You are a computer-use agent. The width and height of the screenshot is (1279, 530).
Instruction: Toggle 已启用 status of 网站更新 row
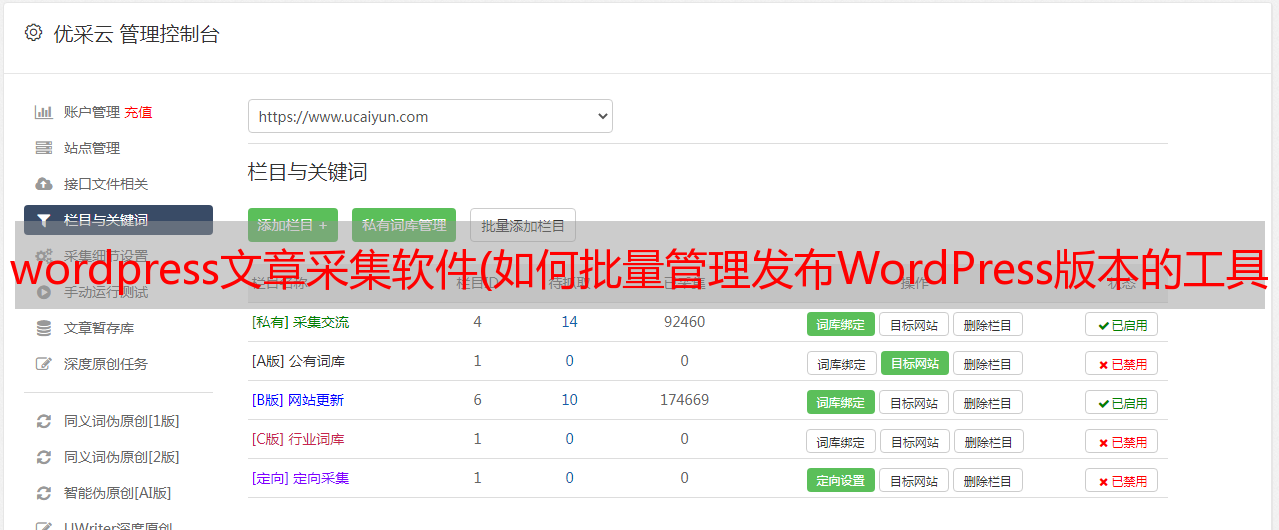tap(1121, 402)
